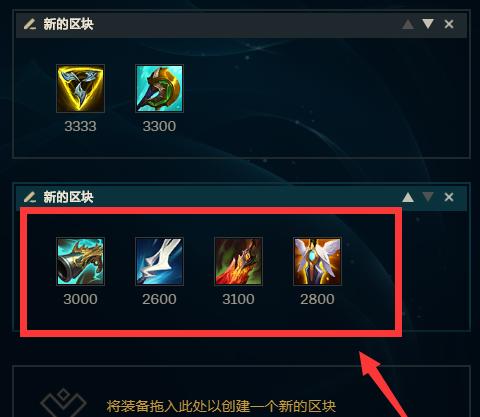This screenshot has height=417, width=480.
Task: Move the first block down with its arrow
Action: tap(428, 24)
